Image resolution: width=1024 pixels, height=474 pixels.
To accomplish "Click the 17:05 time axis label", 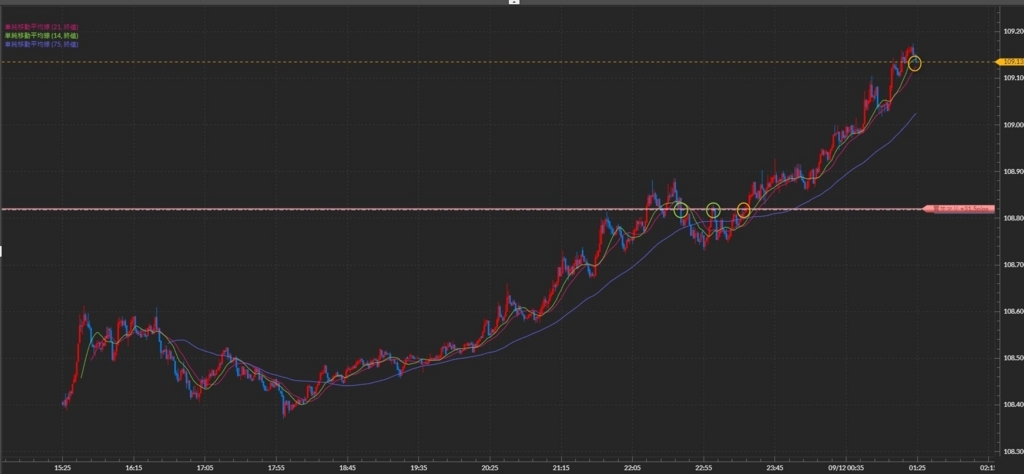I will [x=205, y=467].
